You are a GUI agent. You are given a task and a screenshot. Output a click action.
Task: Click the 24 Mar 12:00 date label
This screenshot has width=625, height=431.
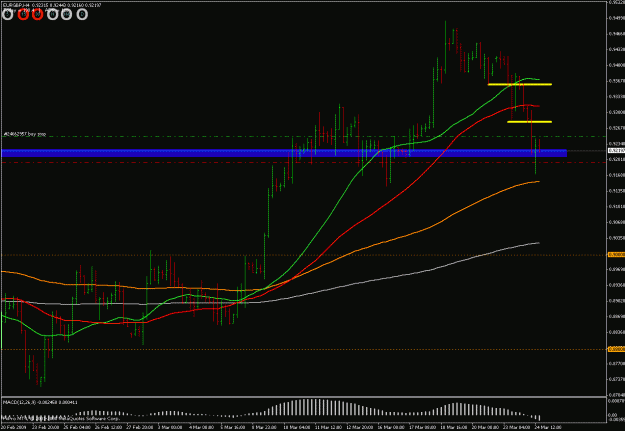click(547, 427)
